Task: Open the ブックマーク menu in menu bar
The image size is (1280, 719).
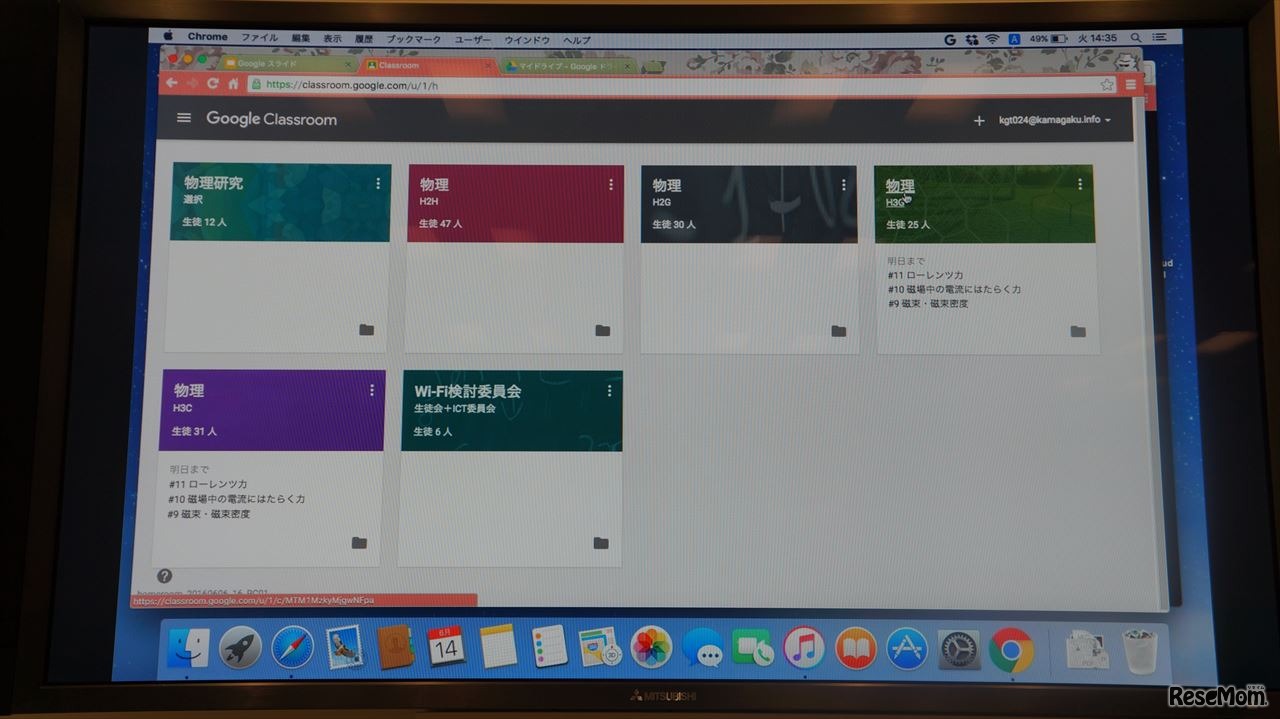Action: click(x=413, y=39)
